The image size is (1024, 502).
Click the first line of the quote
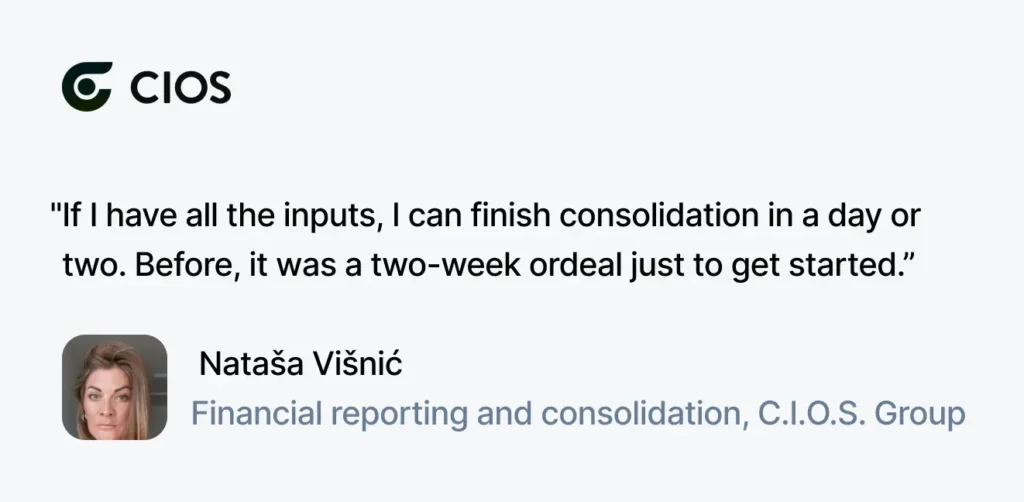pos(486,217)
